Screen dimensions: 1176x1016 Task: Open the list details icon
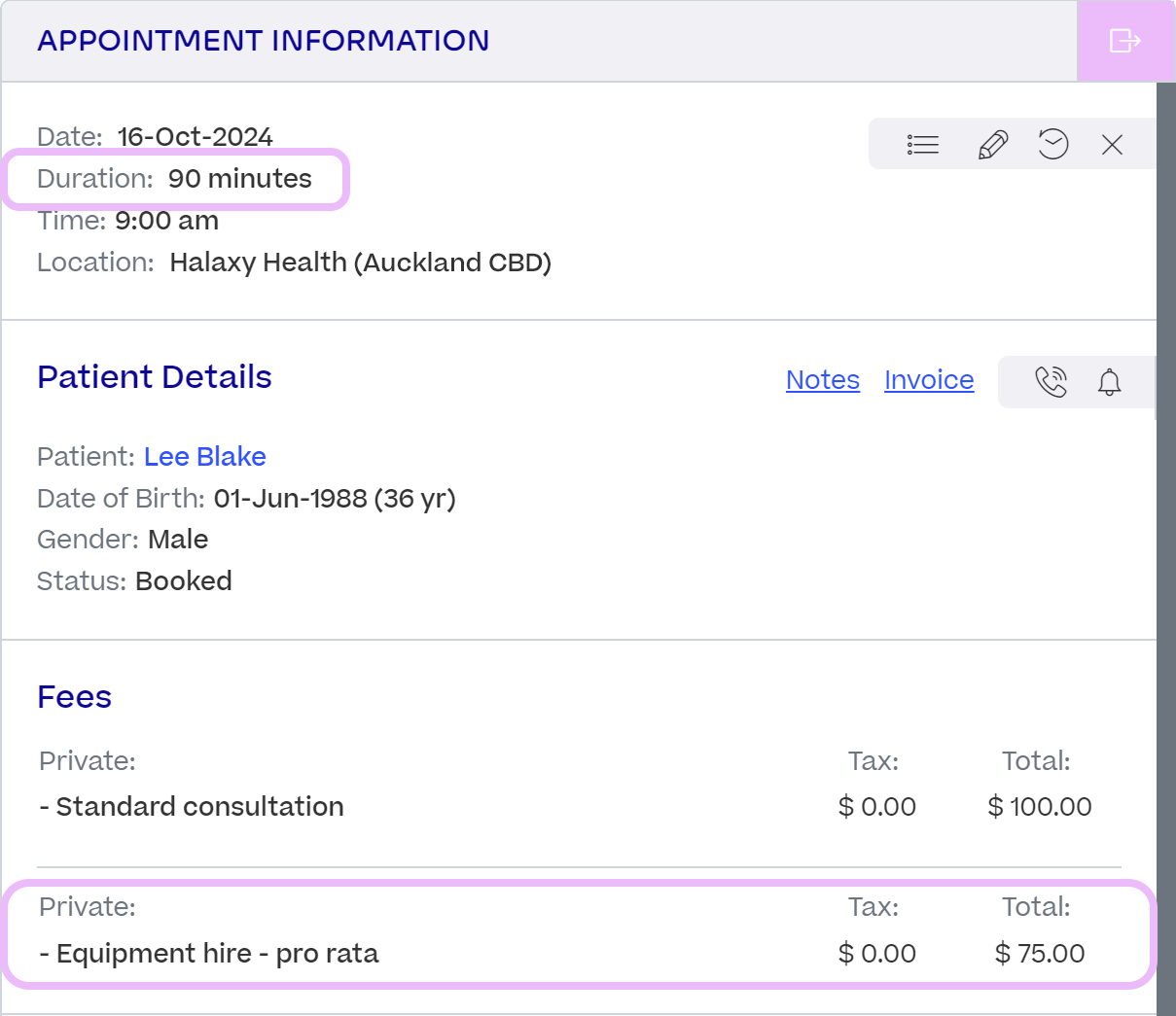click(x=922, y=145)
